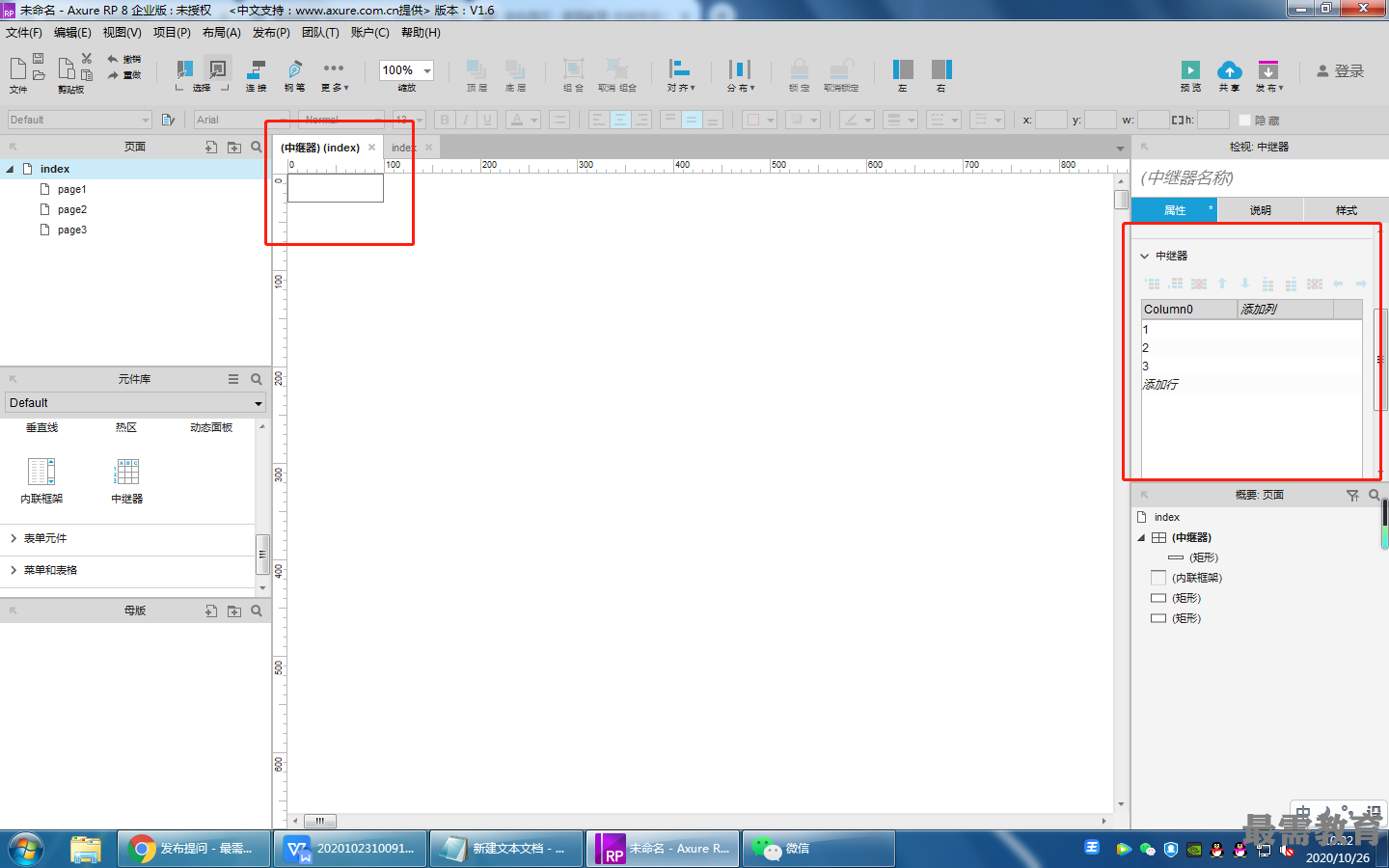Screen dimensions: 1389x868
Task: Open the View (视图) menu
Action: tap(123, 33)
